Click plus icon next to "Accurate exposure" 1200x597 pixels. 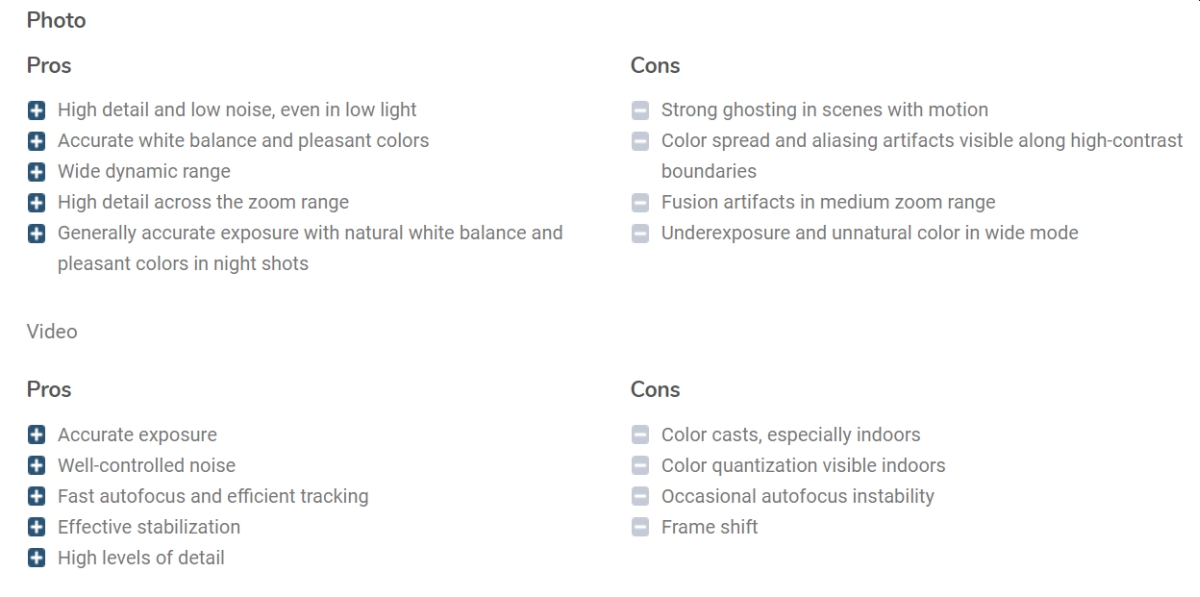(36, 435)
